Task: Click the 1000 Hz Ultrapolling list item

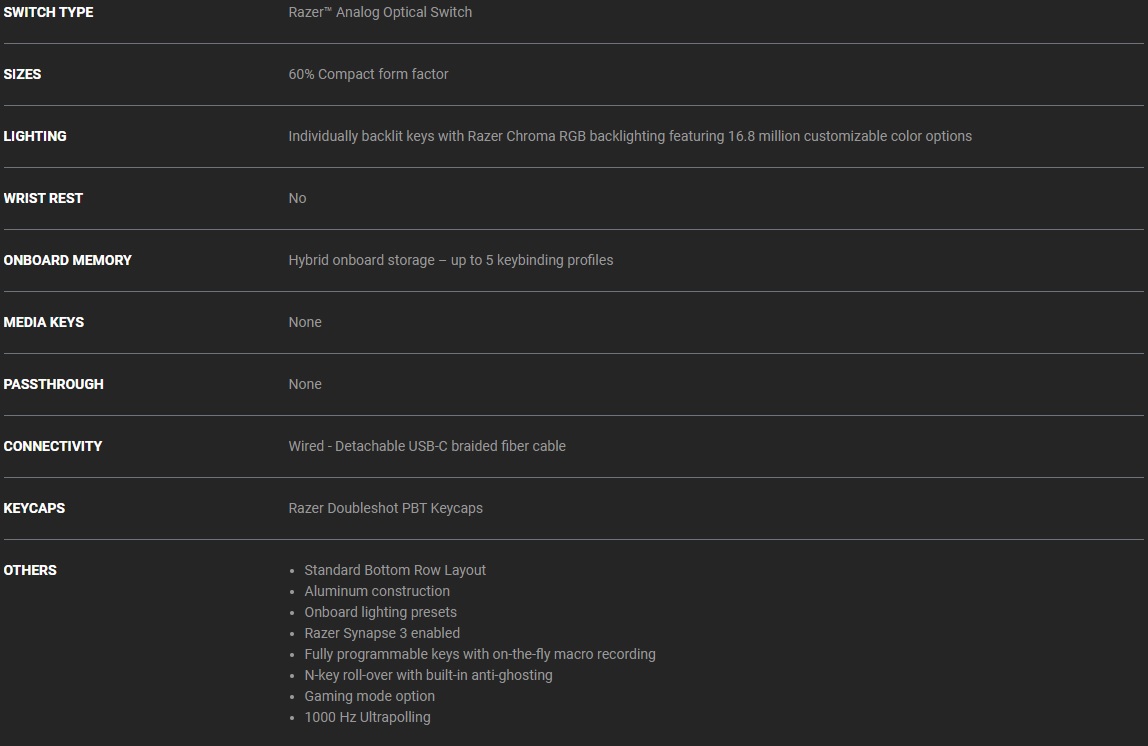Action: coord(367,717)
